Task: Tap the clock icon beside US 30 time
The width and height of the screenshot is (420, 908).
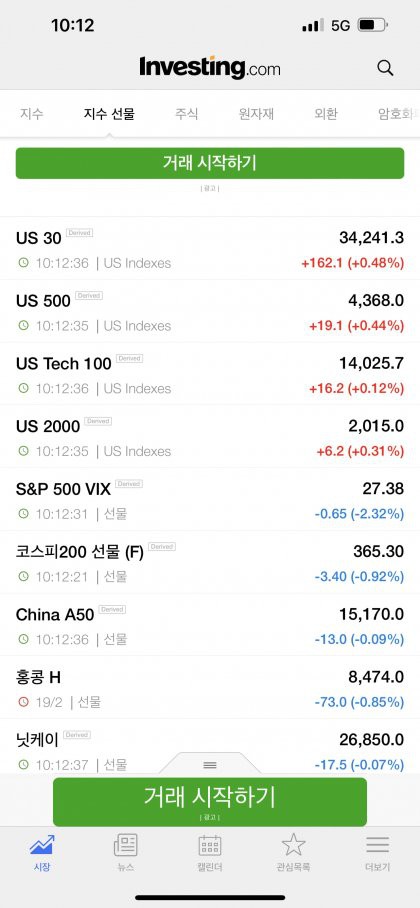Action: (23, 263)
